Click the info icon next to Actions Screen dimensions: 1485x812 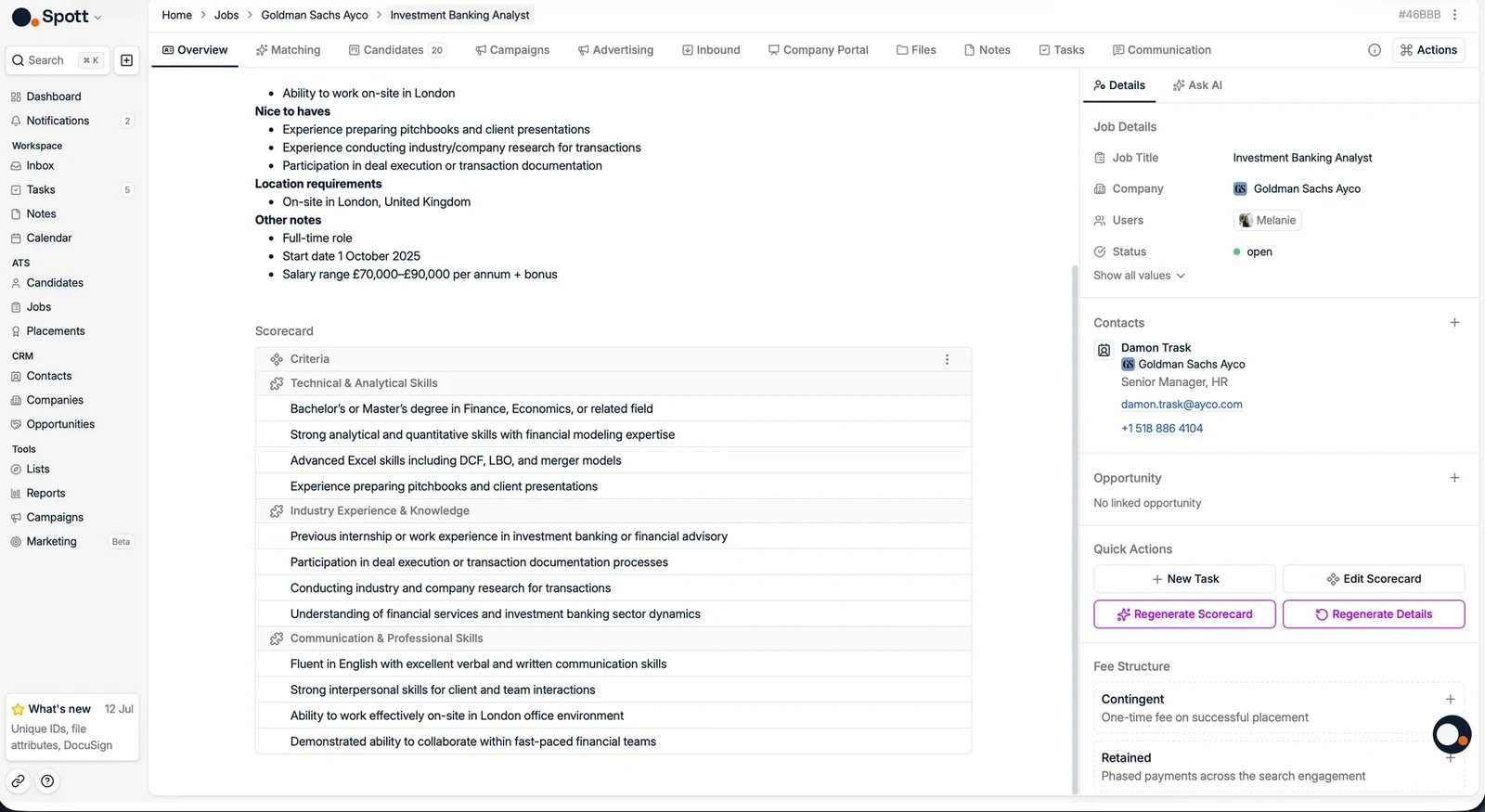click(1375, 50)
